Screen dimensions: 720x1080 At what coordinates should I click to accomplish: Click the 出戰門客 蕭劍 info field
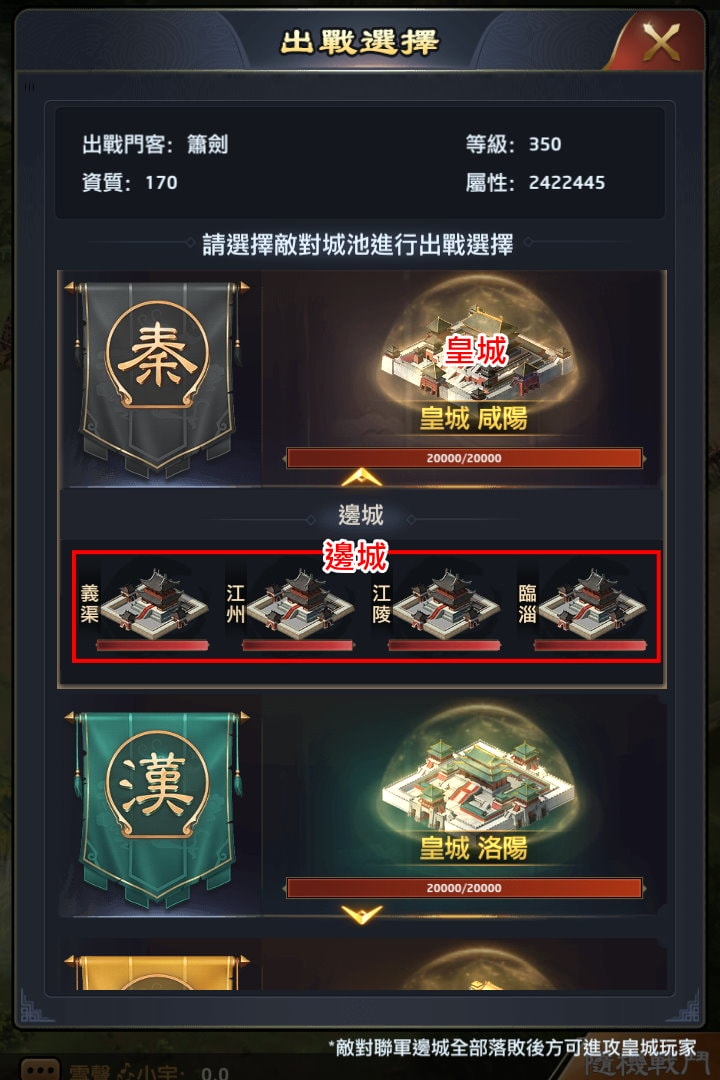(x=155, y=145)
